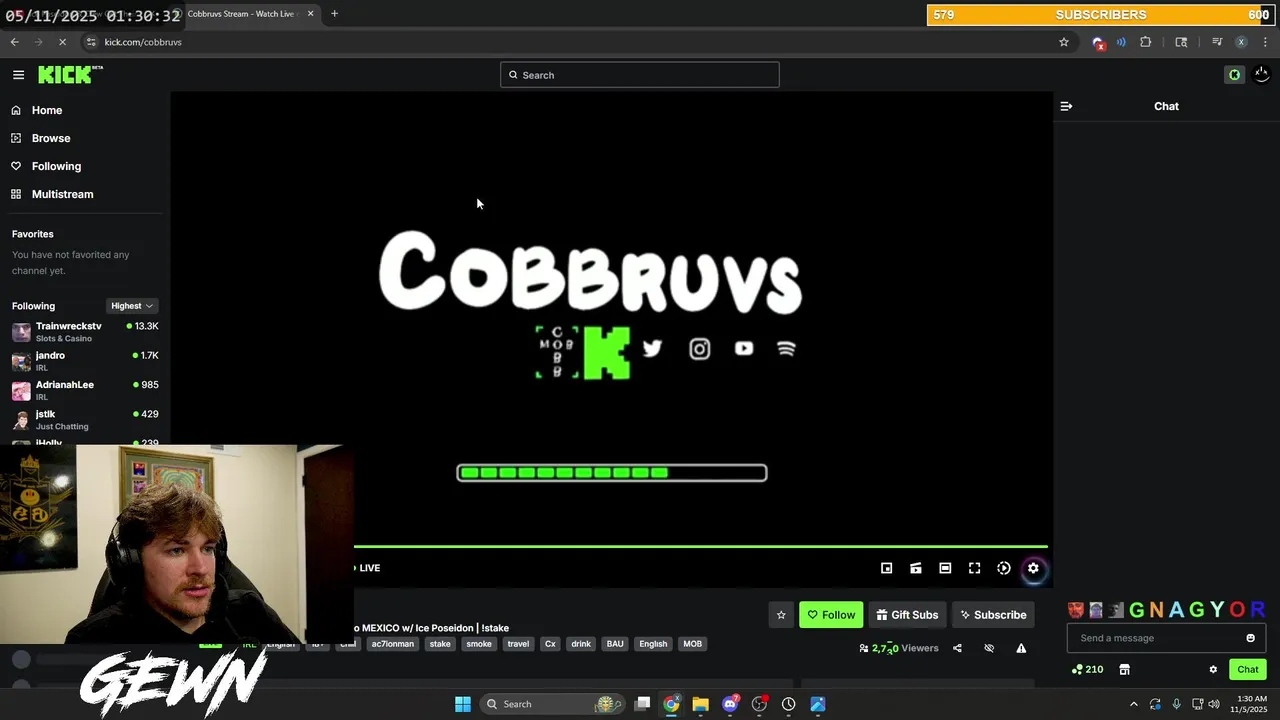Click the green stream progress bar
Viewport: 1280px width, 720px height.
coord(701,547)
